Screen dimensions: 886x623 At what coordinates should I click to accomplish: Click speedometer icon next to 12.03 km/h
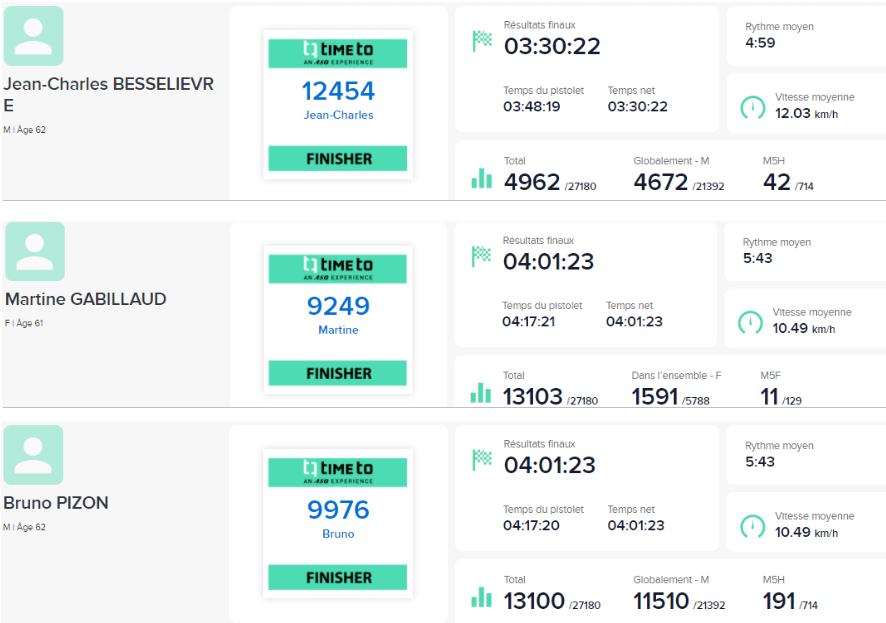[x=753, y=107]
